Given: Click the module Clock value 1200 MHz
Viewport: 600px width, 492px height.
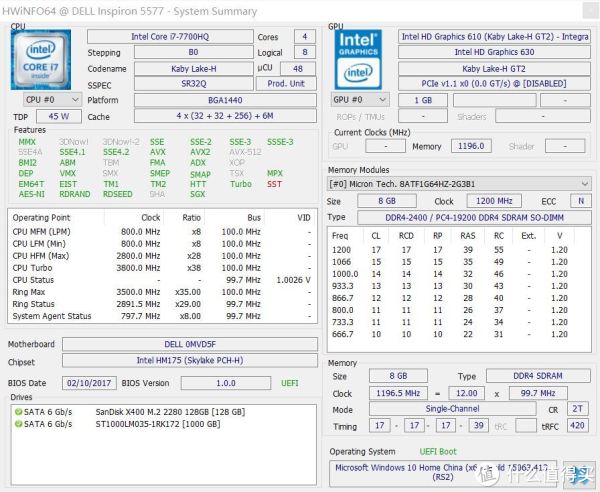Looking at the screenshot, I should [494, 201].
